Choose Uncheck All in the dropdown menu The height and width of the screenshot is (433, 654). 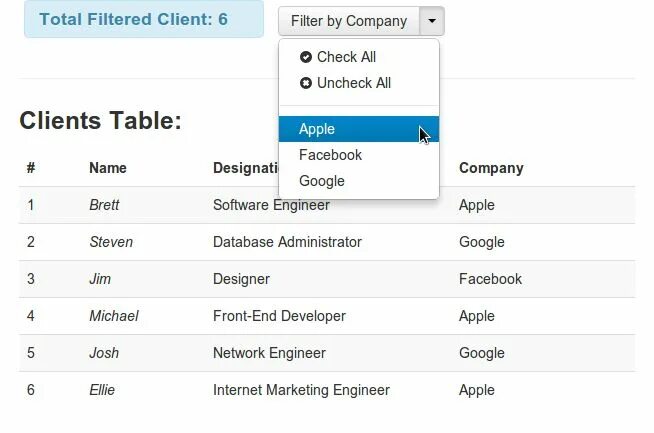pos(353,83)
